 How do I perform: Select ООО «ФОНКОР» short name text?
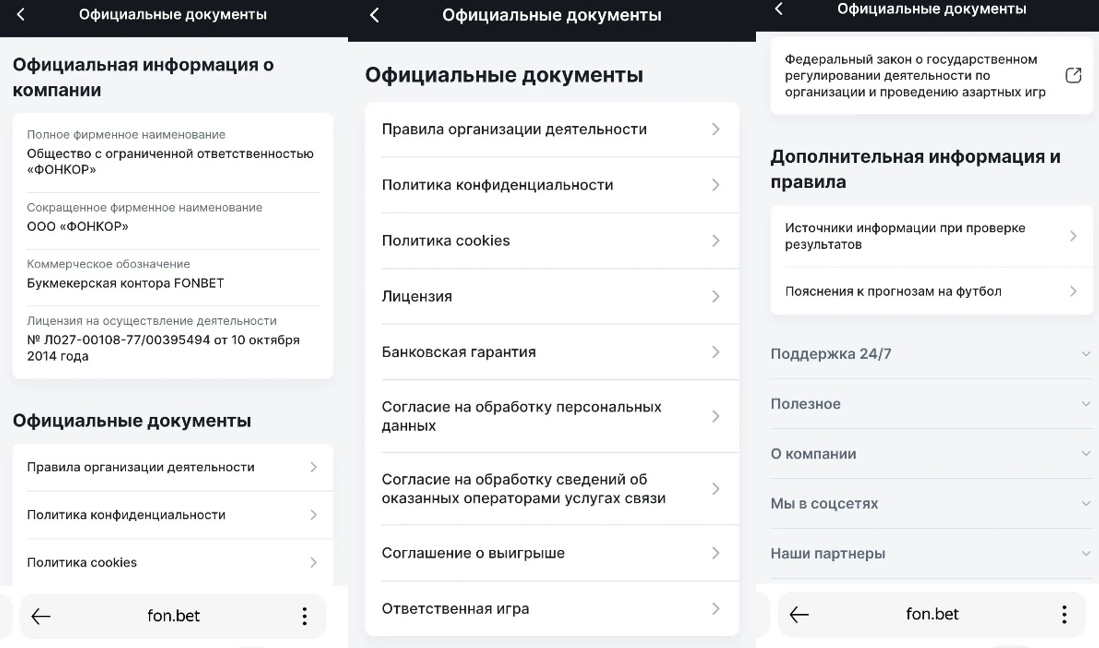coord(78,226)
